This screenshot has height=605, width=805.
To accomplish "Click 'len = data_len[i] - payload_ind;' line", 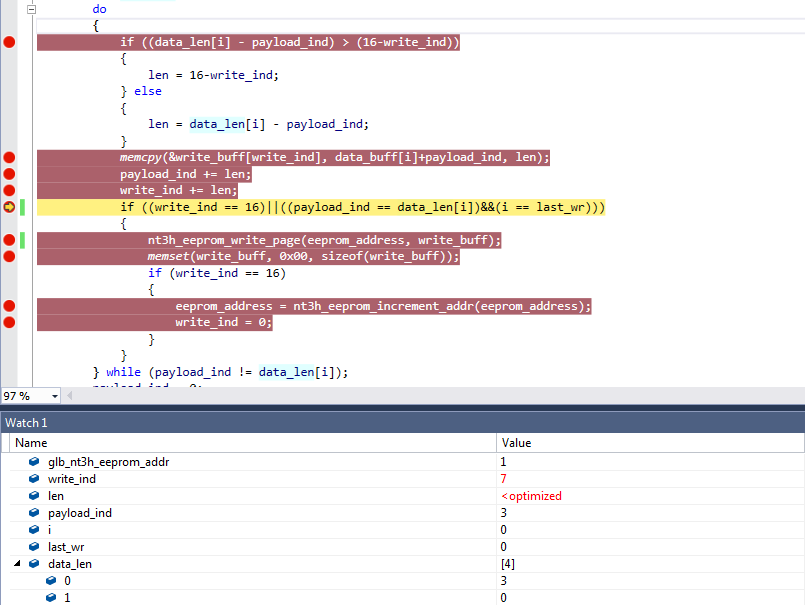I will pos(258,124).
